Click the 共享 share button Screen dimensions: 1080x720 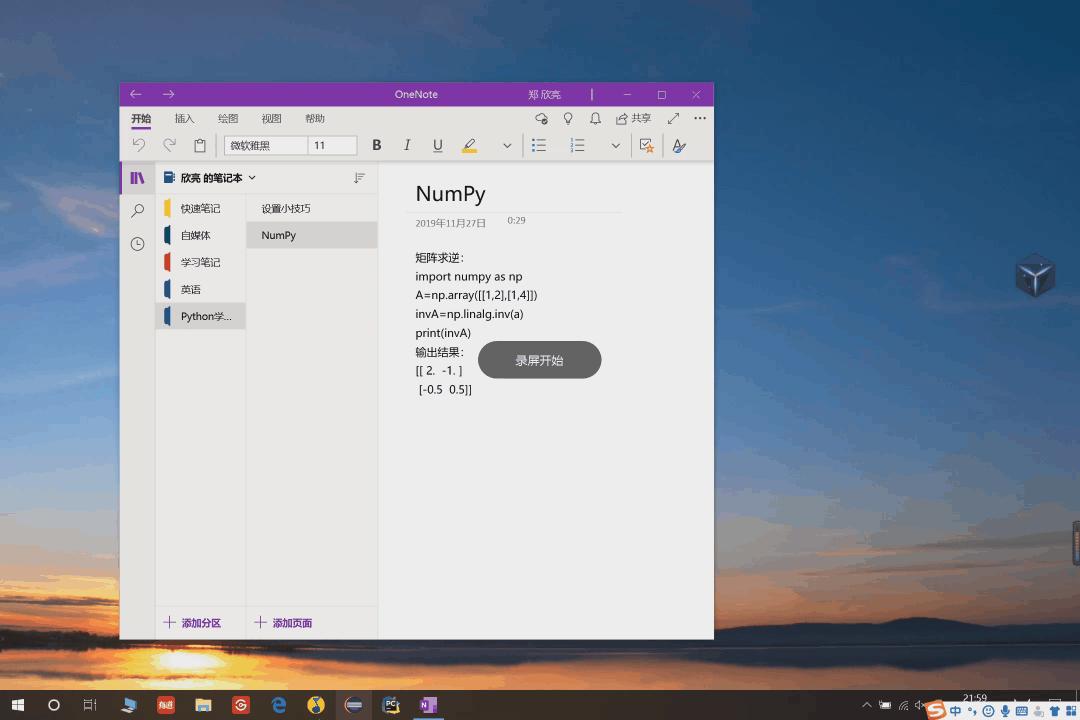(x=634, y=118)
